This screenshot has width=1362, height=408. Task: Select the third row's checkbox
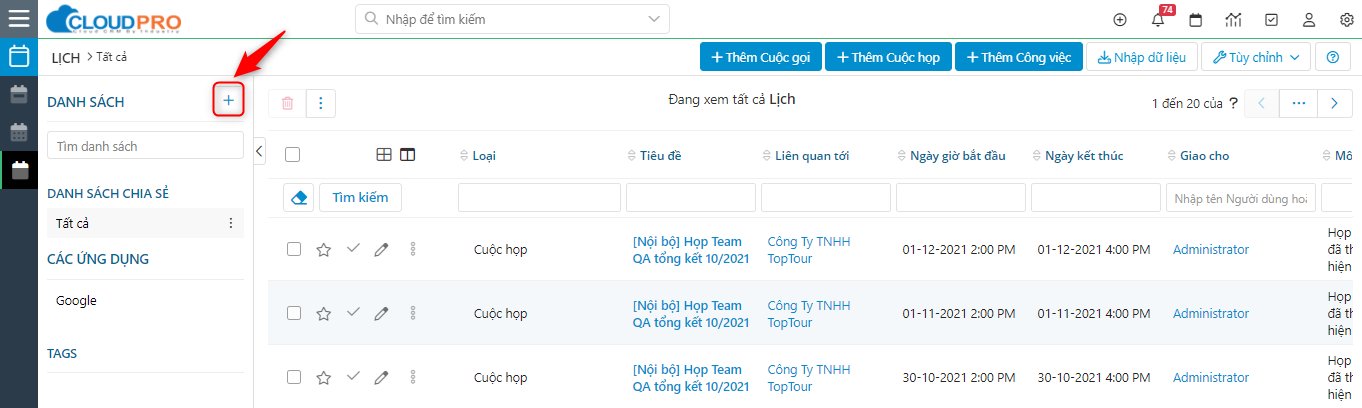pyautogui.click(x=294, y=377)
